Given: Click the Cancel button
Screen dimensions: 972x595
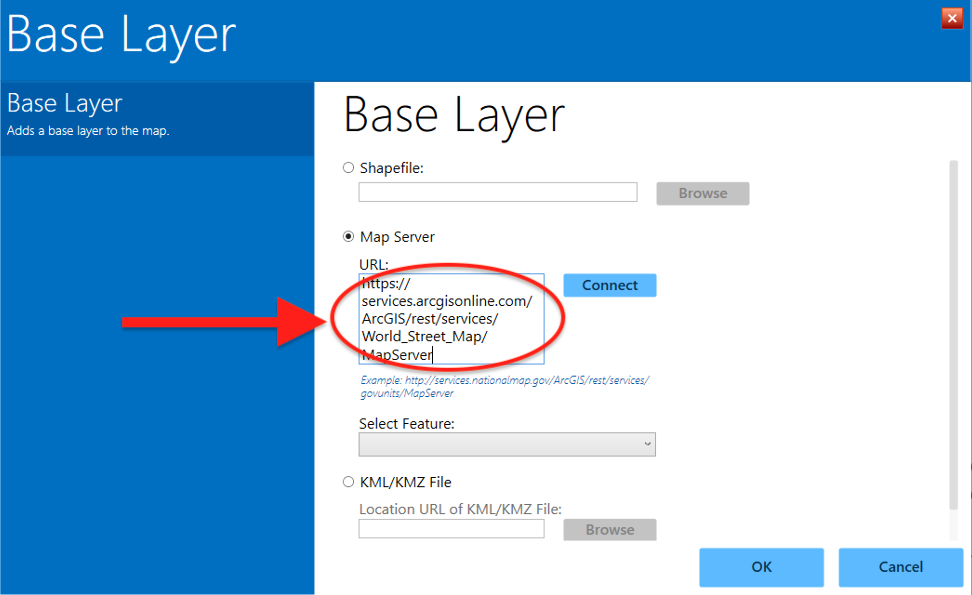Looking at the screenshot, I should click(901, 567).
